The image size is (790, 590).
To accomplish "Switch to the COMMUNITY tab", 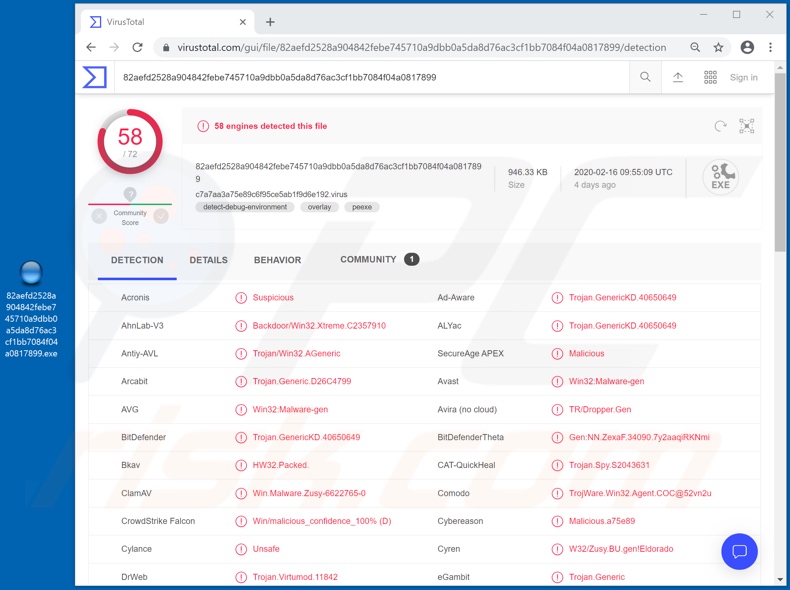I will click(x=379, y=259).
